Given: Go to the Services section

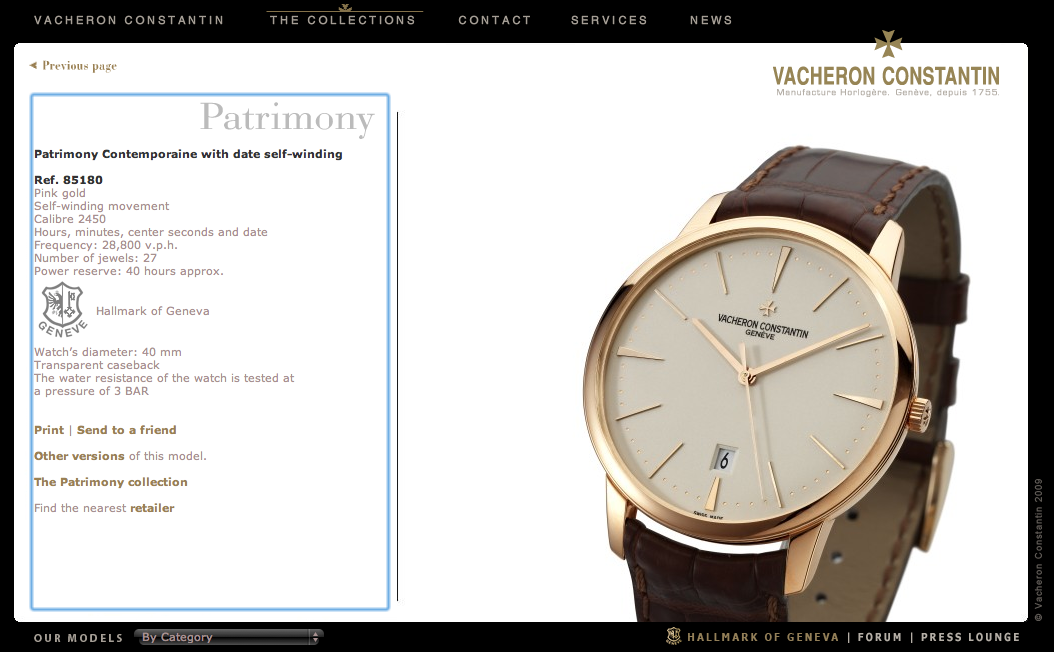Looking at the screenshot, I should click(609, 20).
